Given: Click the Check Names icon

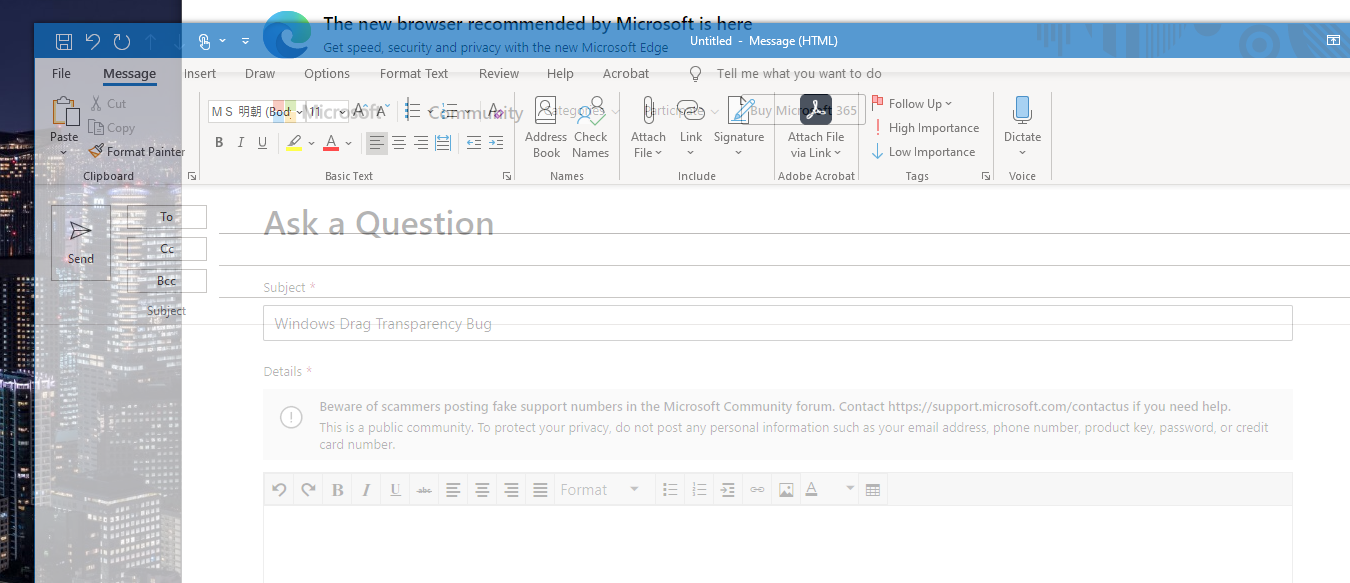Looking at the screenshot, I should [590, 127].
